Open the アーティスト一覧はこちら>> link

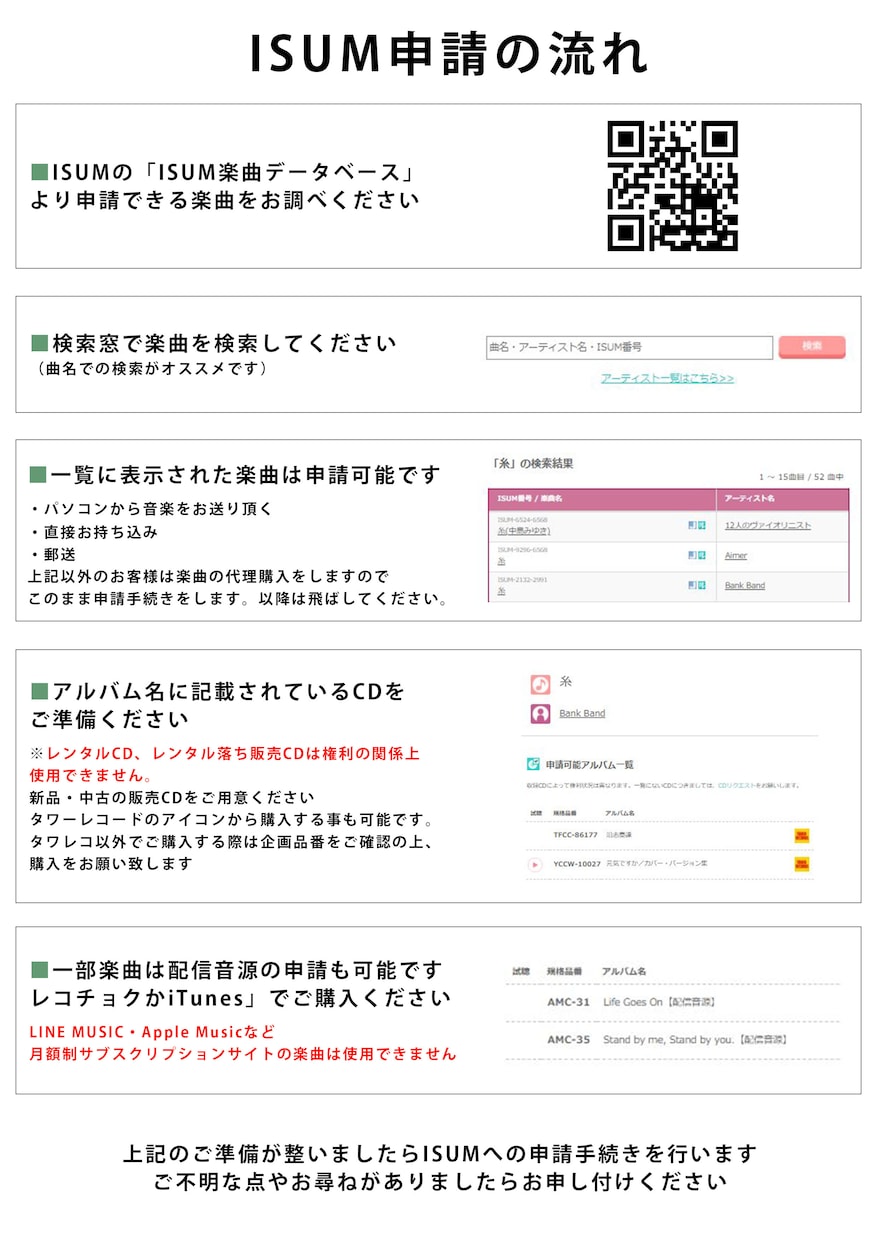pos(667,378)
